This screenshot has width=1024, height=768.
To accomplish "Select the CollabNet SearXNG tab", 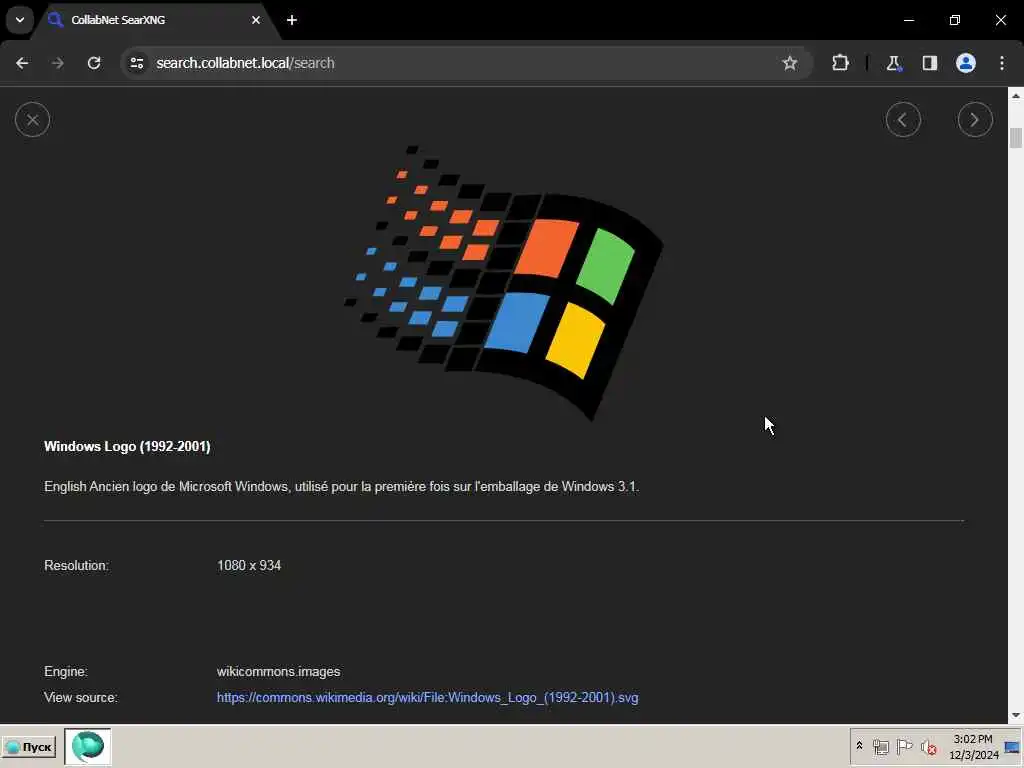I will coord(155,20).
